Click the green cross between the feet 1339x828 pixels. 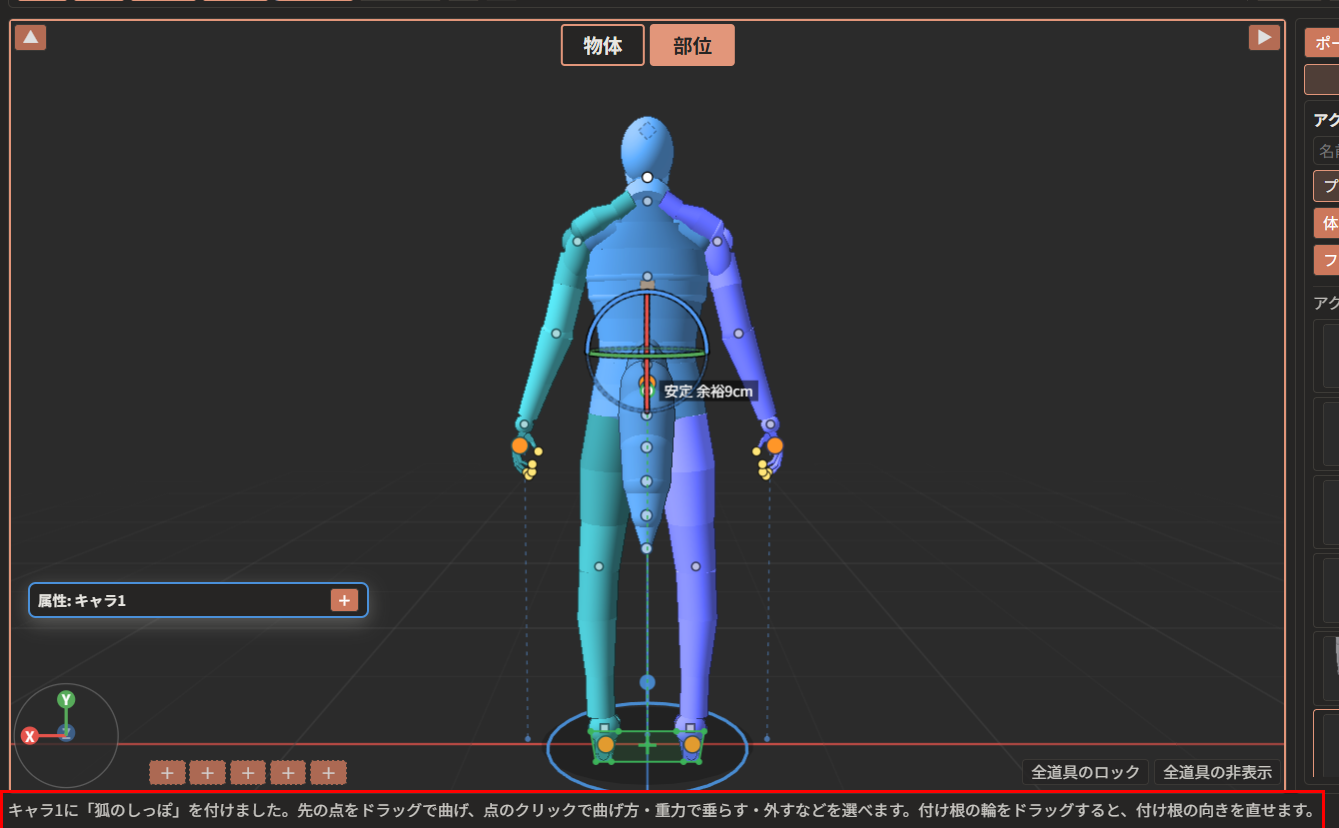647,745
